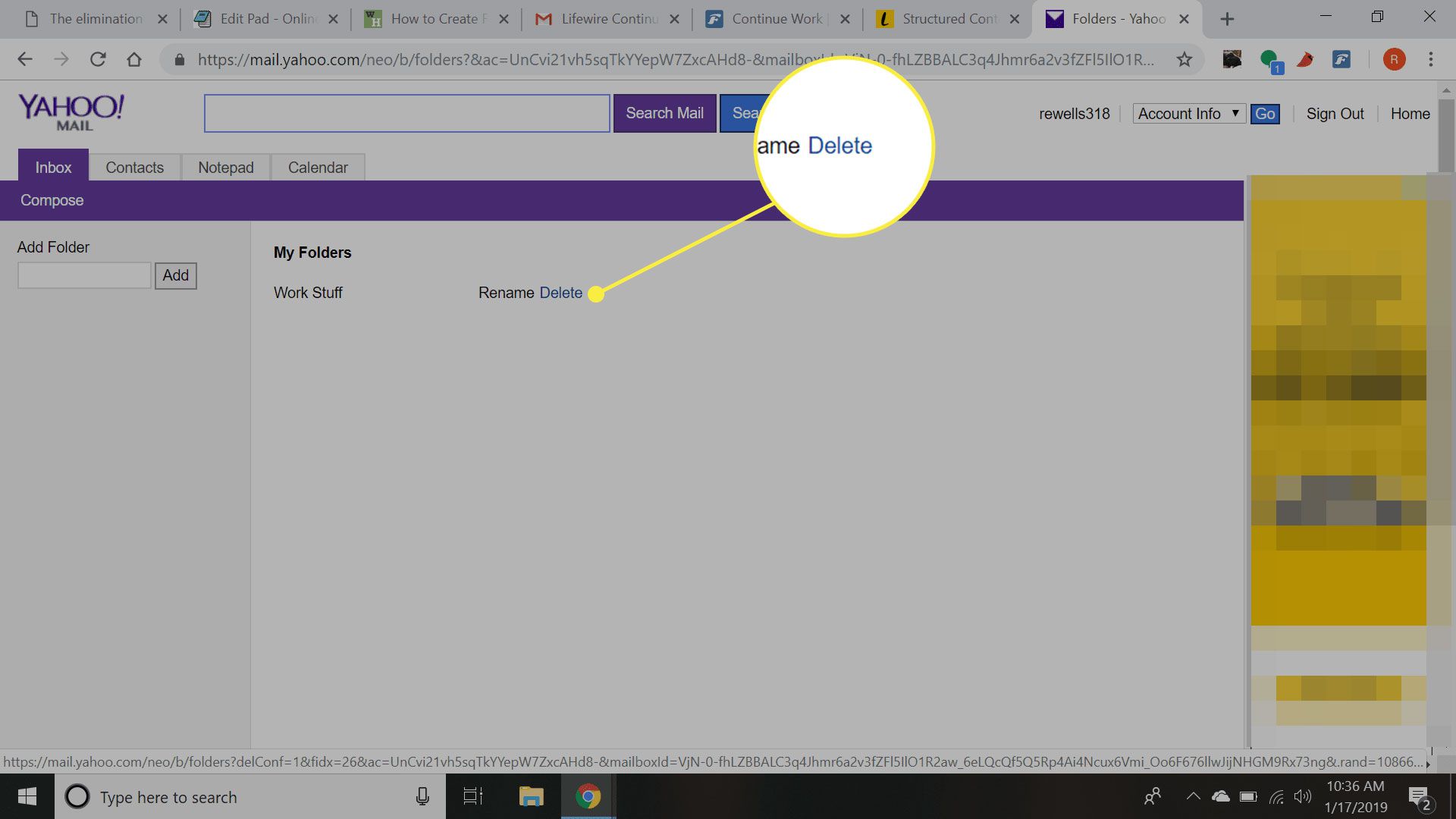Click Delete link for Work Stuff folder
The width and height of the screenshot is (1456, 819).
[x=561, y=293]
